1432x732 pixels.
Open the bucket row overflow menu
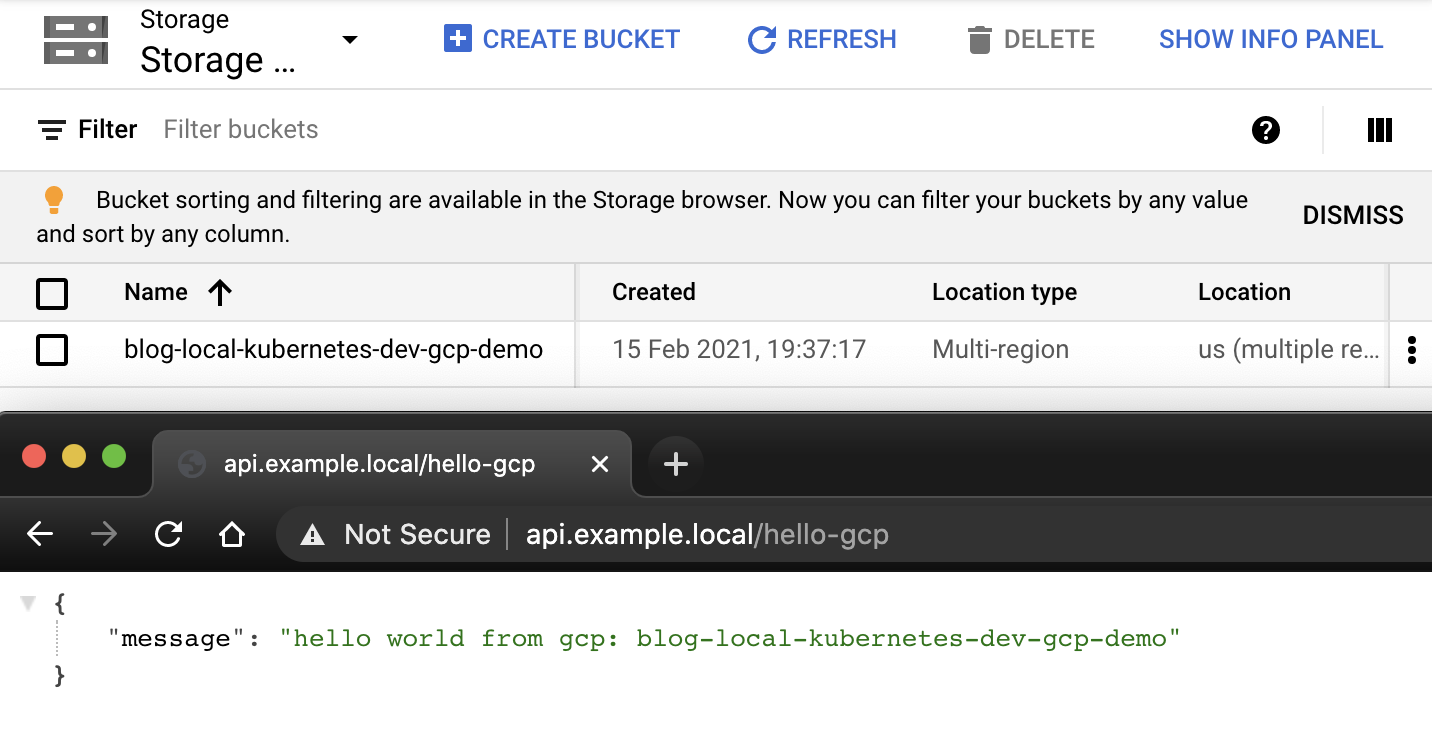click(1412, 350)
